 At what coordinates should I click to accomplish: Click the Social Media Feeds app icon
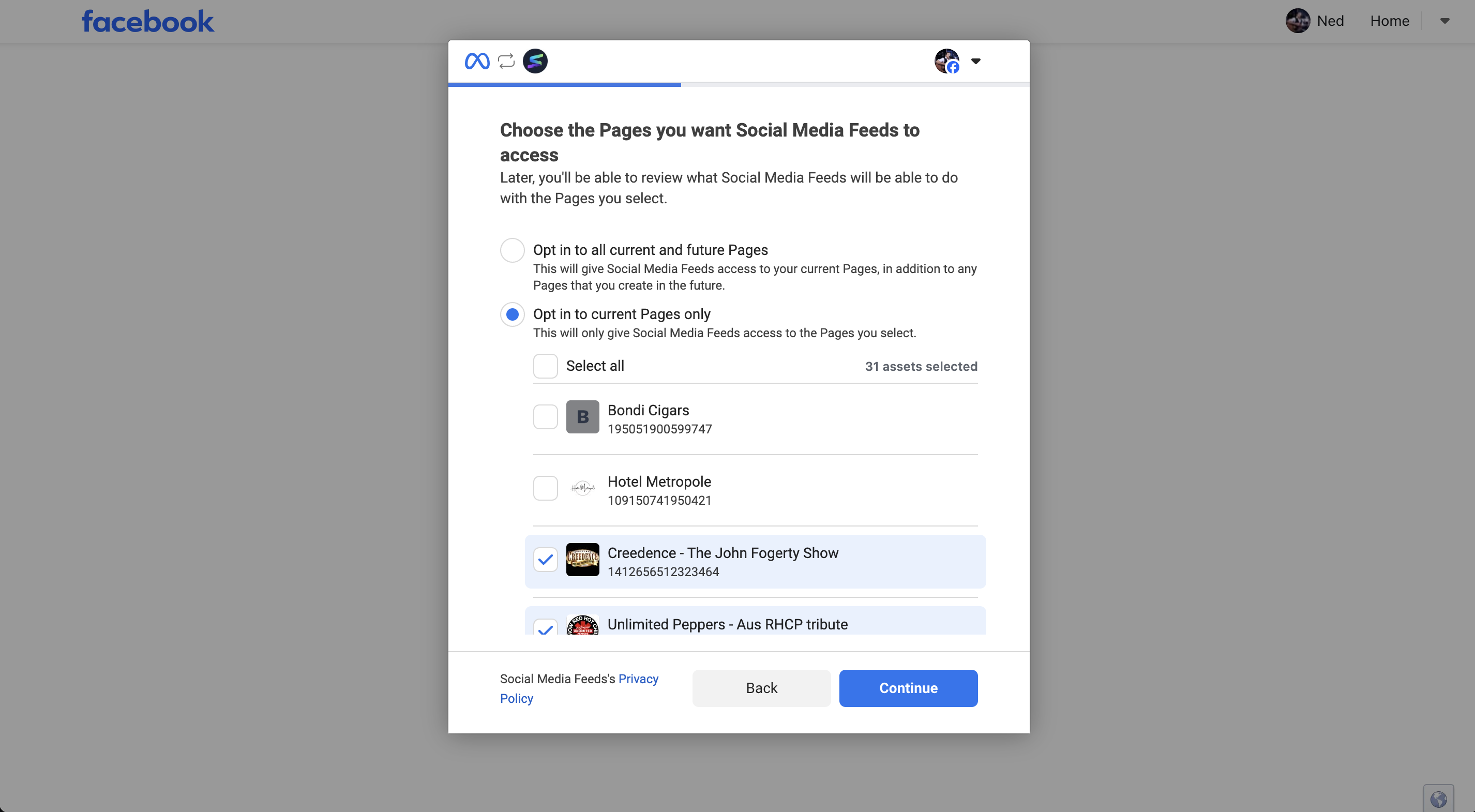pyautogui.click(x=535, y=61)
